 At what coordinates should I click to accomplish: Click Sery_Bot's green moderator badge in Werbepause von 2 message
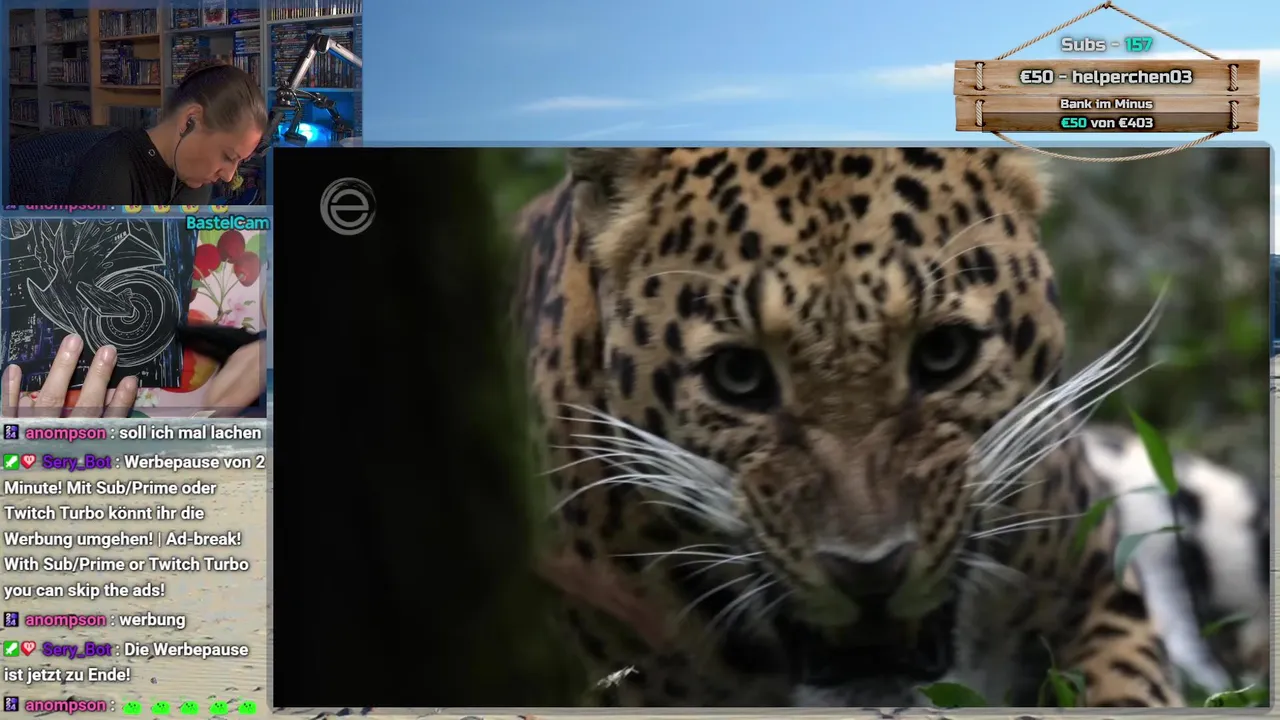11,462
